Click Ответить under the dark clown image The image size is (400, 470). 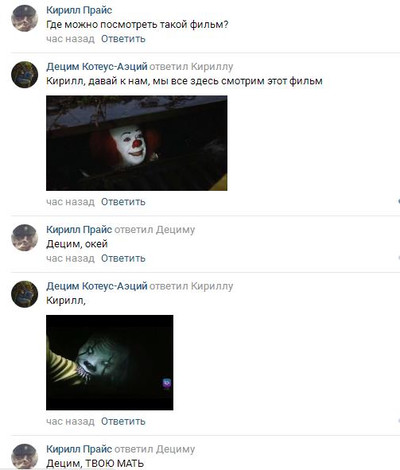(123, 421)
